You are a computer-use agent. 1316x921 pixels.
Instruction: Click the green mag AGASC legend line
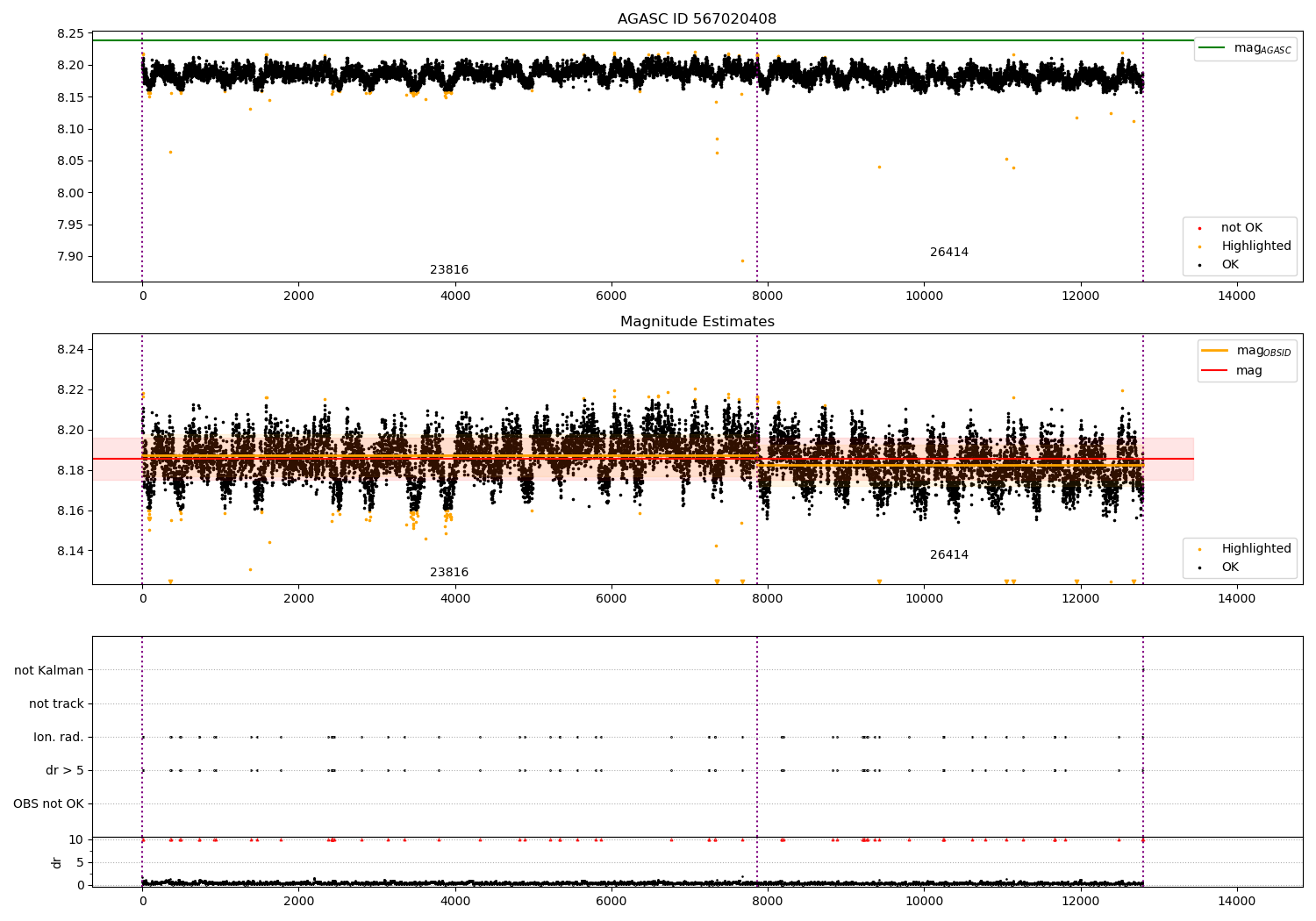(x=1212, y=48)
